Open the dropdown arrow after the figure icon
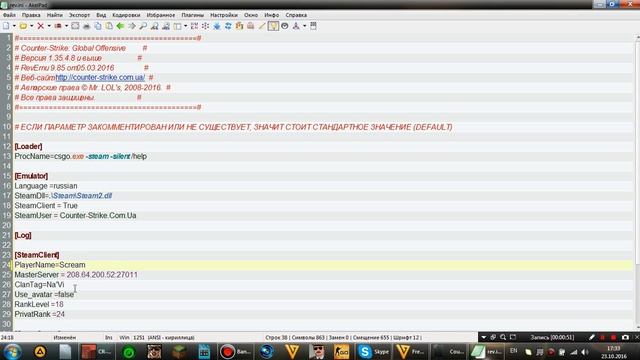 (x=304, y=26)
